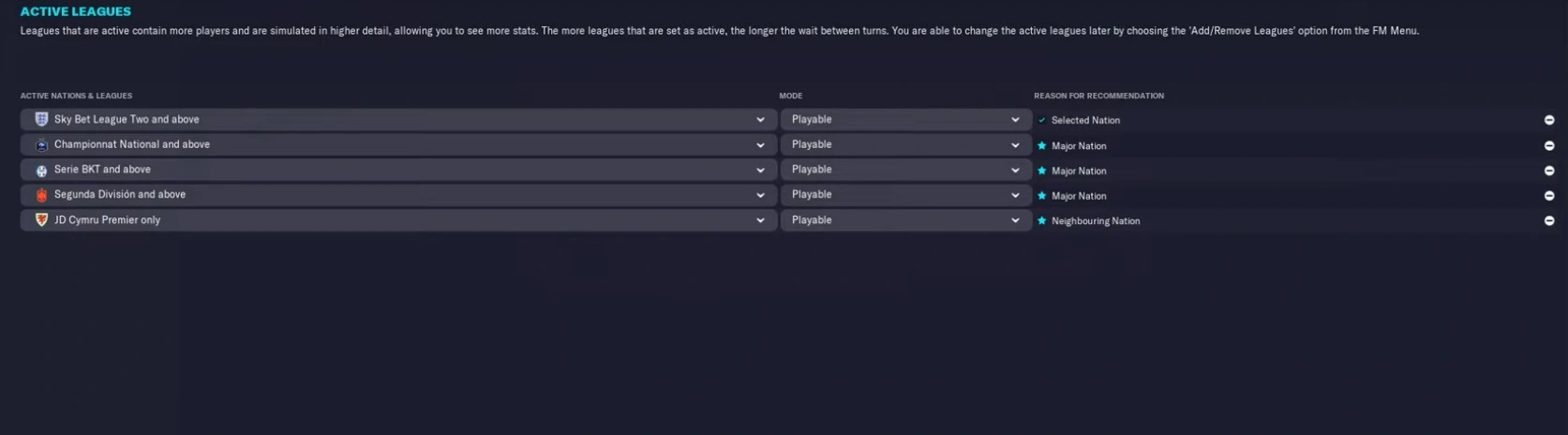Click the Spain crest beside Segunda División
The height and width of the screenshot is (435, 1568).
click(x=41, y=195)
